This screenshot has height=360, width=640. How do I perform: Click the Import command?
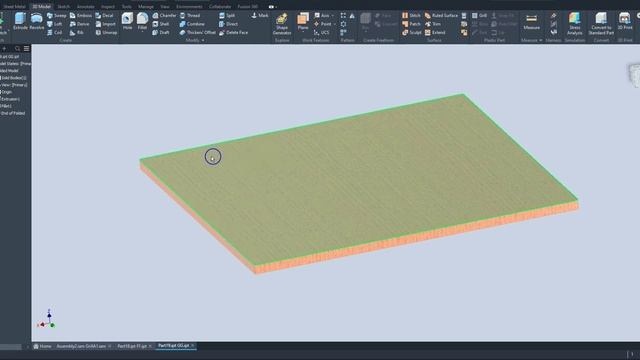click(106, 24)
